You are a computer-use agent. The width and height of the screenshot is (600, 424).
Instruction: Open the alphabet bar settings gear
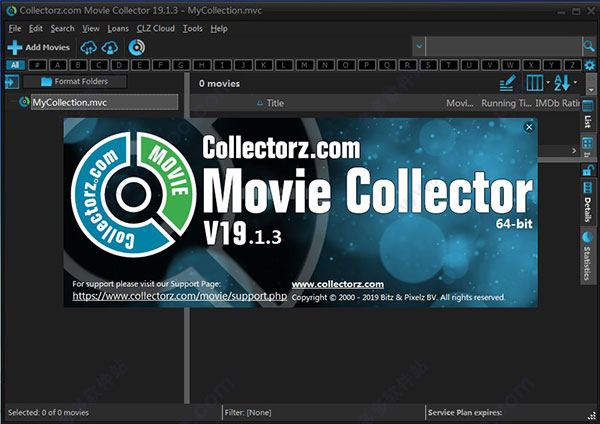pyautogui.click(x=590, y=65)
